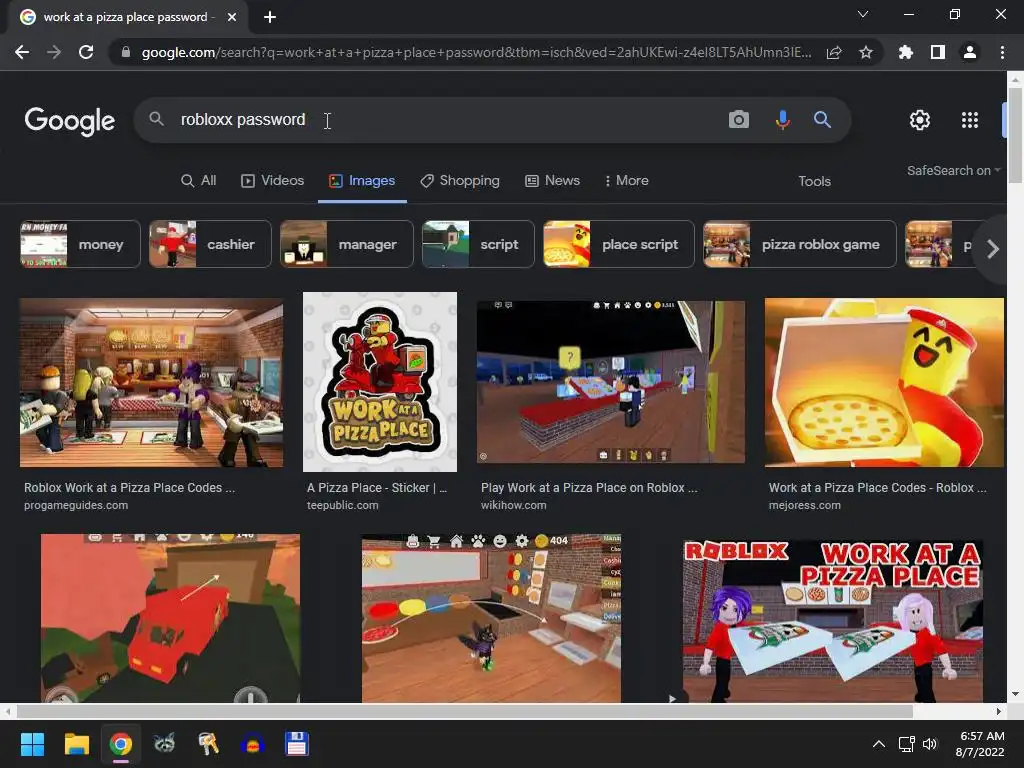Go forward with the browser arrow
Image resolution: width=1024 pixels, height=768 pixels.
pos(54,52)
